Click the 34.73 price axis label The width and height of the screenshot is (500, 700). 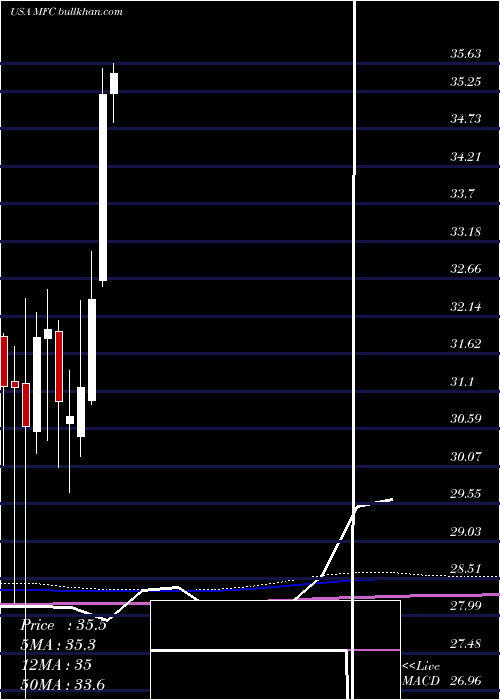coord(466,119)
